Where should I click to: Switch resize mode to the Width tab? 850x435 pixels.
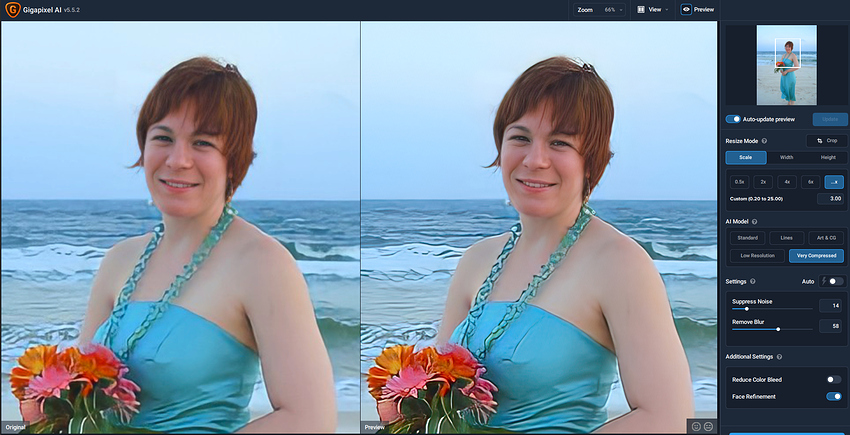click(x=787, y=157)
